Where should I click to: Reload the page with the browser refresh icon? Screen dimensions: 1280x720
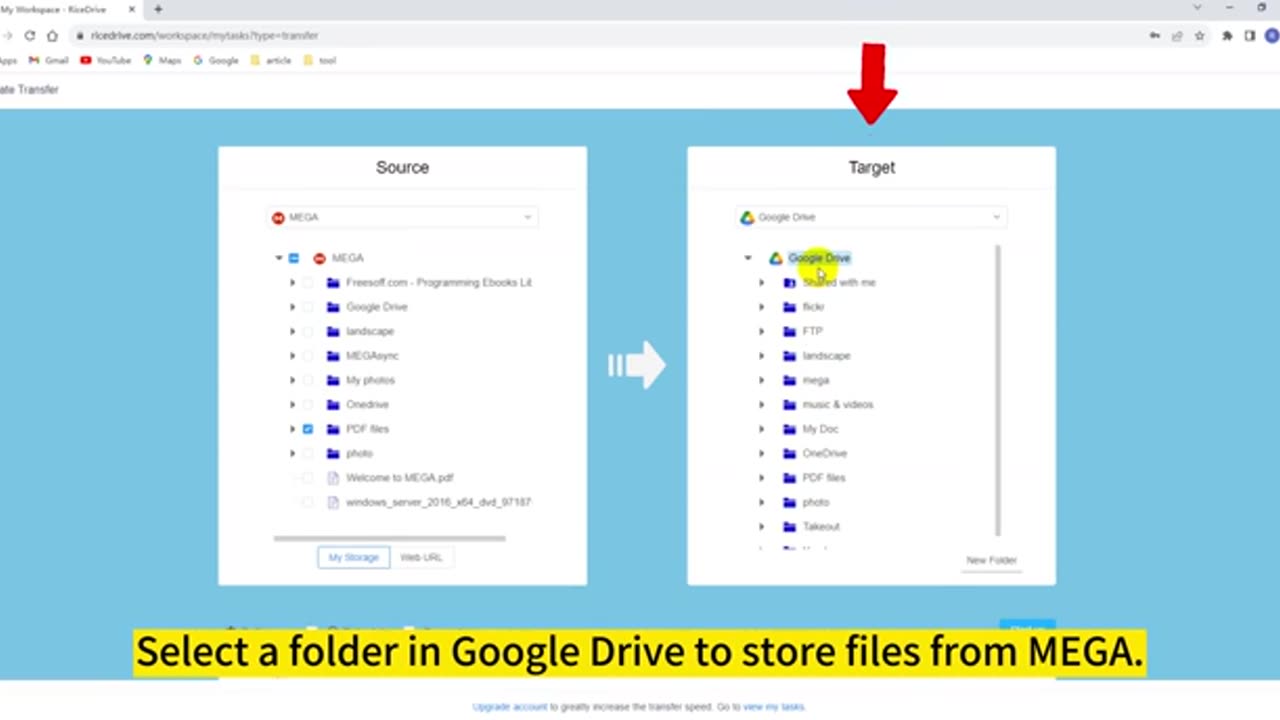coord(29,35)
